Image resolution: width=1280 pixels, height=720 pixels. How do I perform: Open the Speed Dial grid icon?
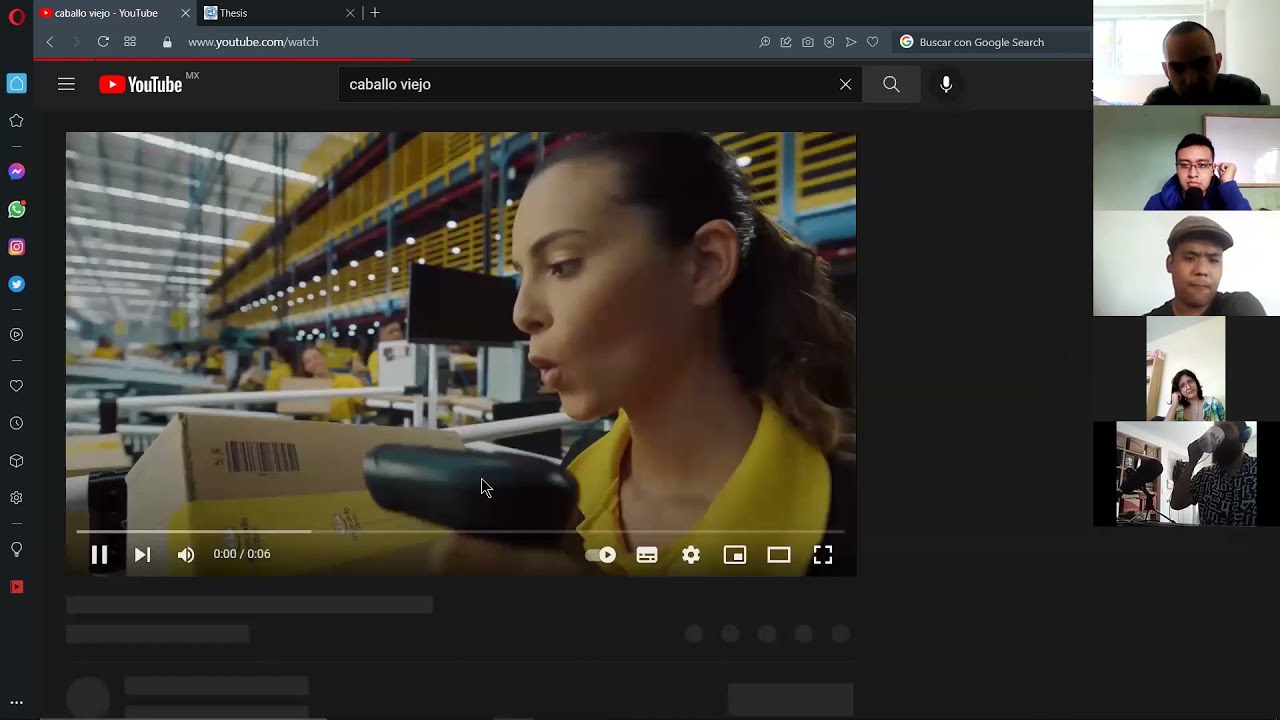tap(130, 42)
